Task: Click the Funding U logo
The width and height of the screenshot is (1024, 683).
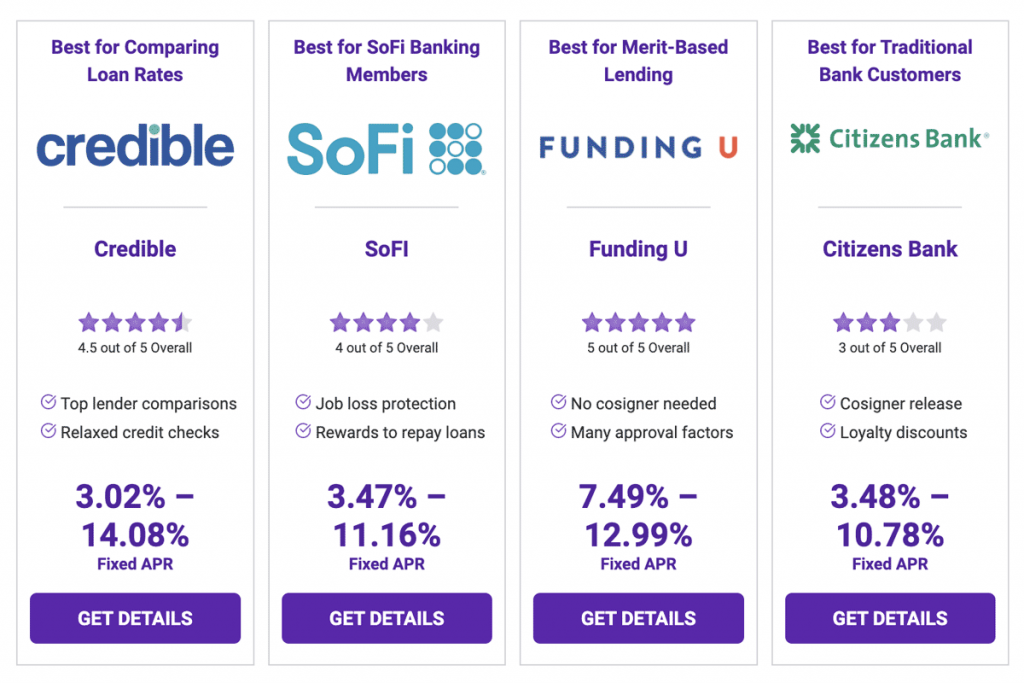Action: (x=638, y=148)
